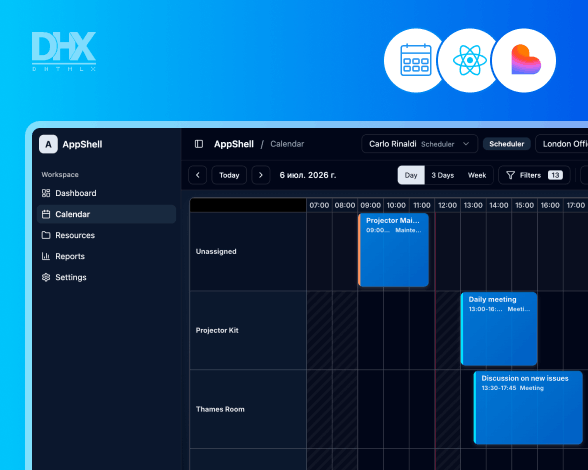Open the Reports page

click(x=106, y=256)
